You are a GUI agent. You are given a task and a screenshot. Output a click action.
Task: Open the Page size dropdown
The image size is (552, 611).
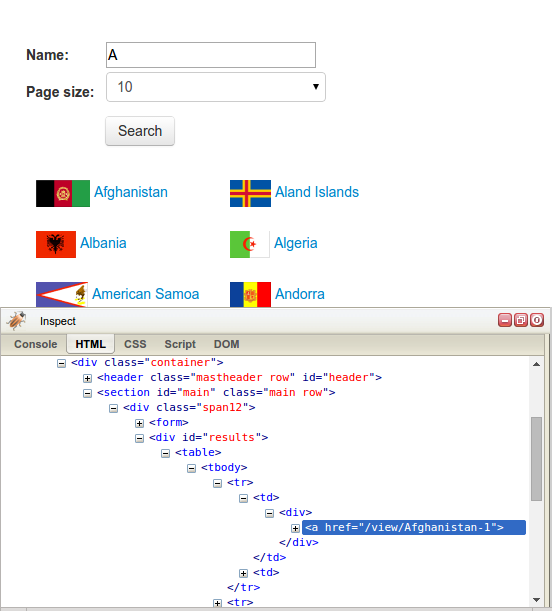[216, 87]
